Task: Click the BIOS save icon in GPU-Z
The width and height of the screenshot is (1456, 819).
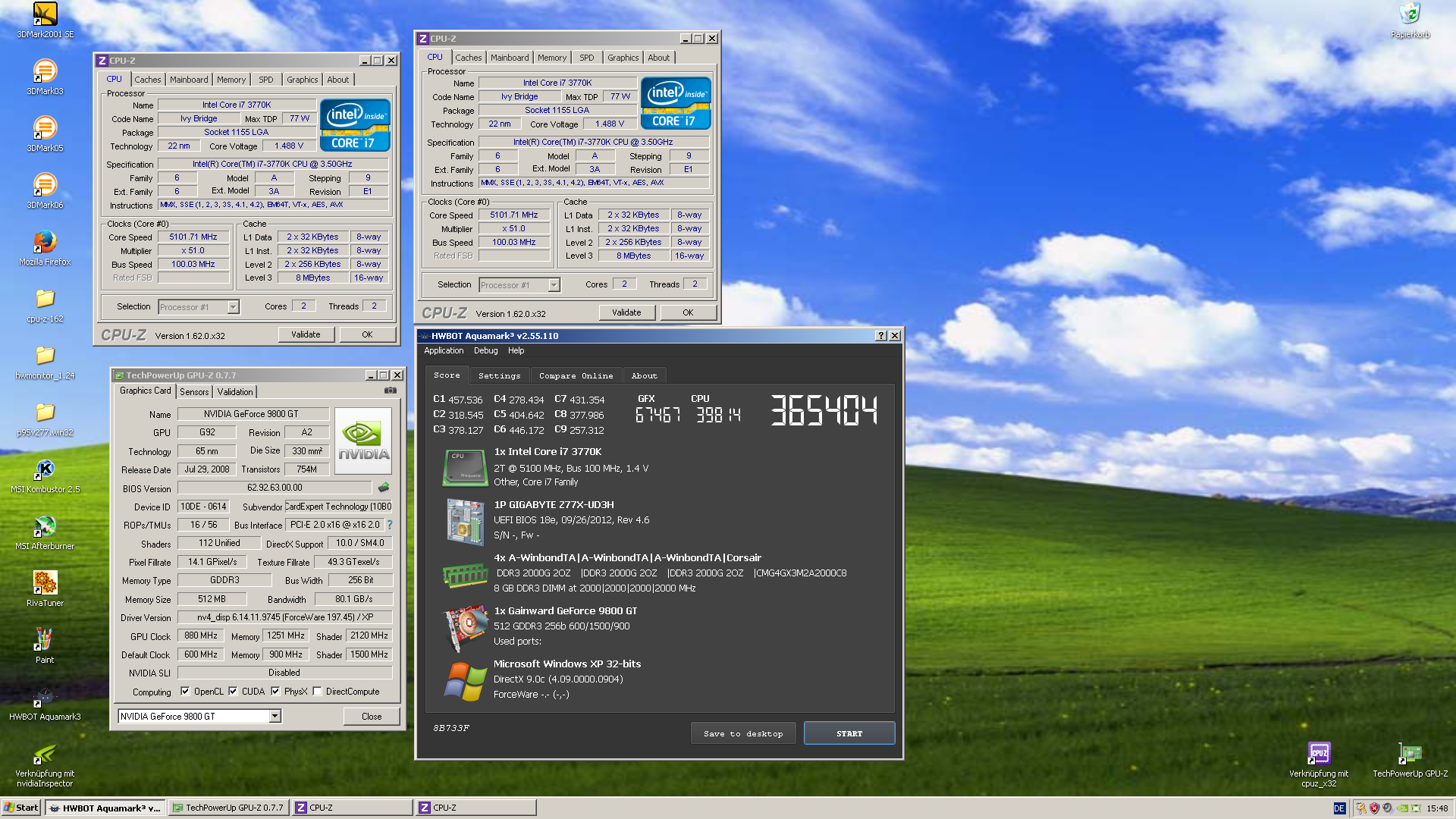Action: (384, 488)
